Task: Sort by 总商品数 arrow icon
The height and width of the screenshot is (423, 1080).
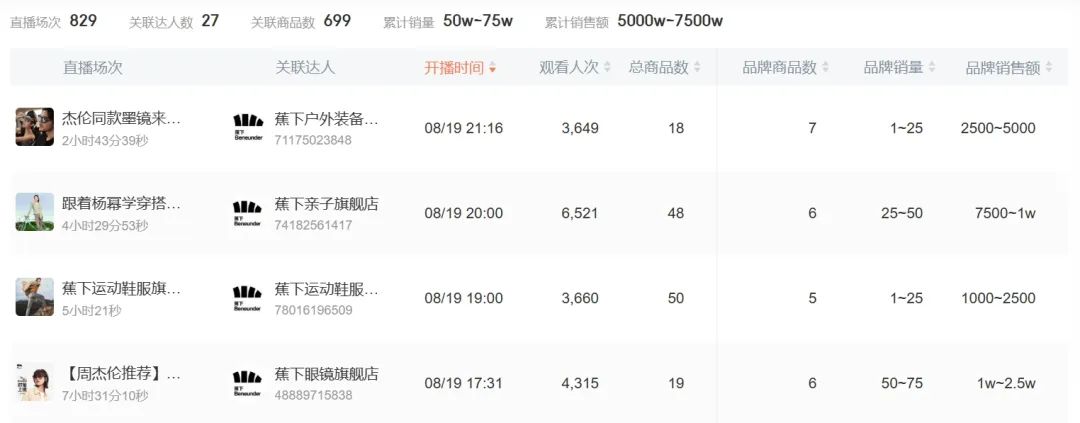Action: point(697,68)
